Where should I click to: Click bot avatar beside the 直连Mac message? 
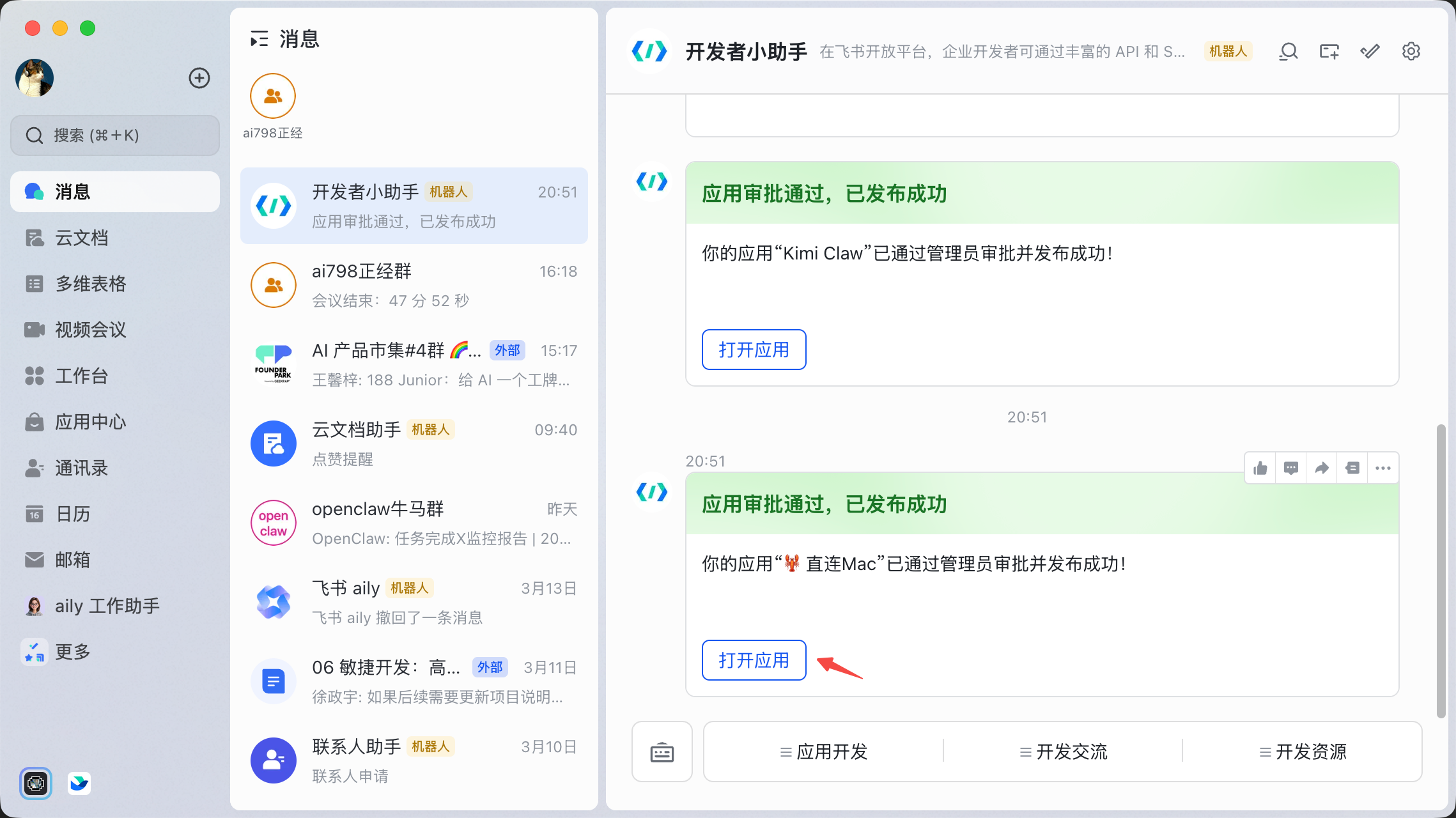652,492
